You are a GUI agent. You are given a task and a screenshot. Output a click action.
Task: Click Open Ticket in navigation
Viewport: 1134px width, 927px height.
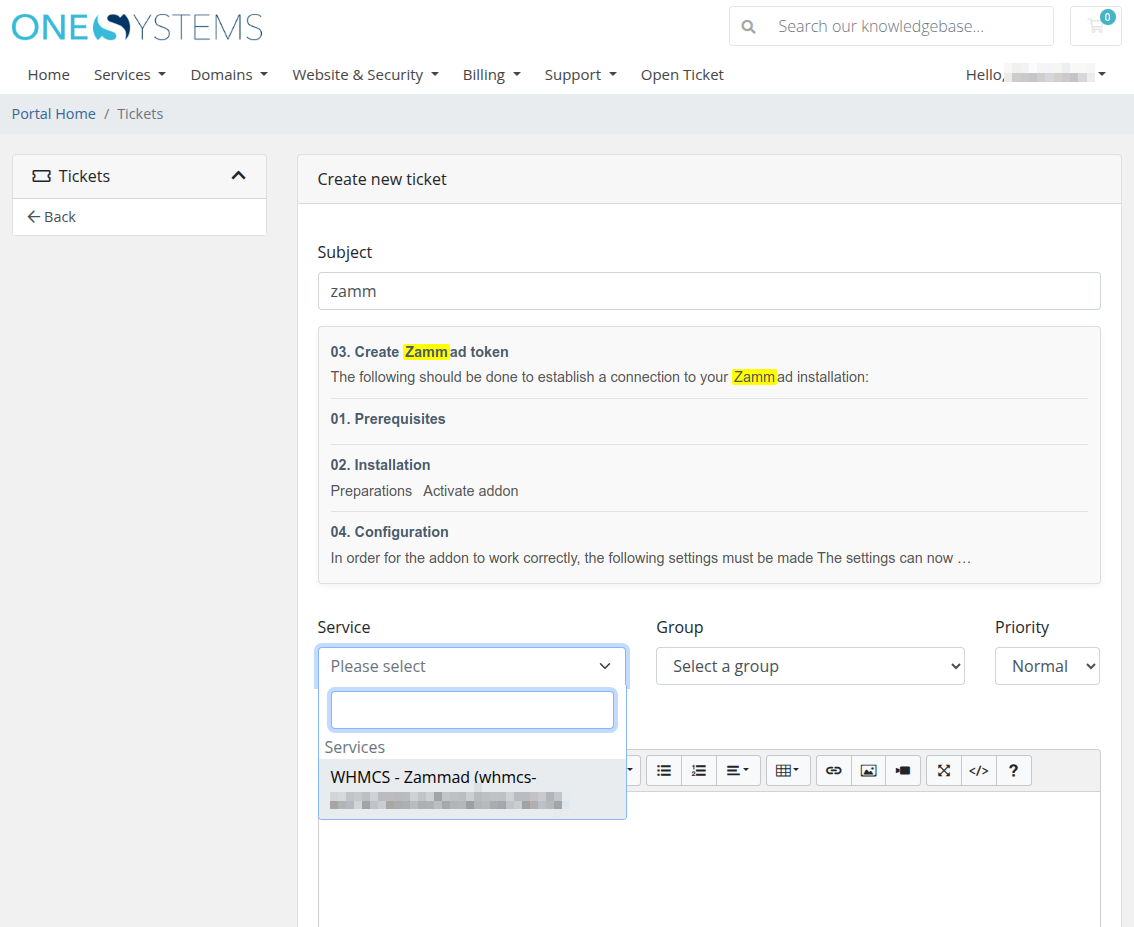[x=682, y=75]
